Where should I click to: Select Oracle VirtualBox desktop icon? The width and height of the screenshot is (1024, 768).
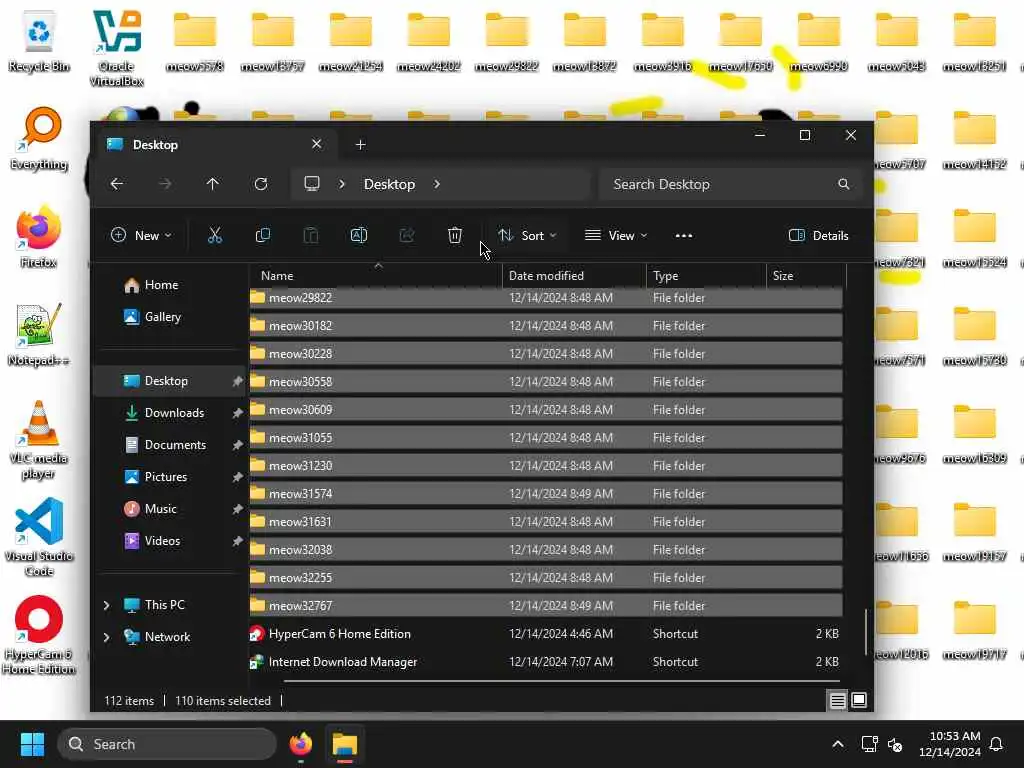click(x=117, y=49)
